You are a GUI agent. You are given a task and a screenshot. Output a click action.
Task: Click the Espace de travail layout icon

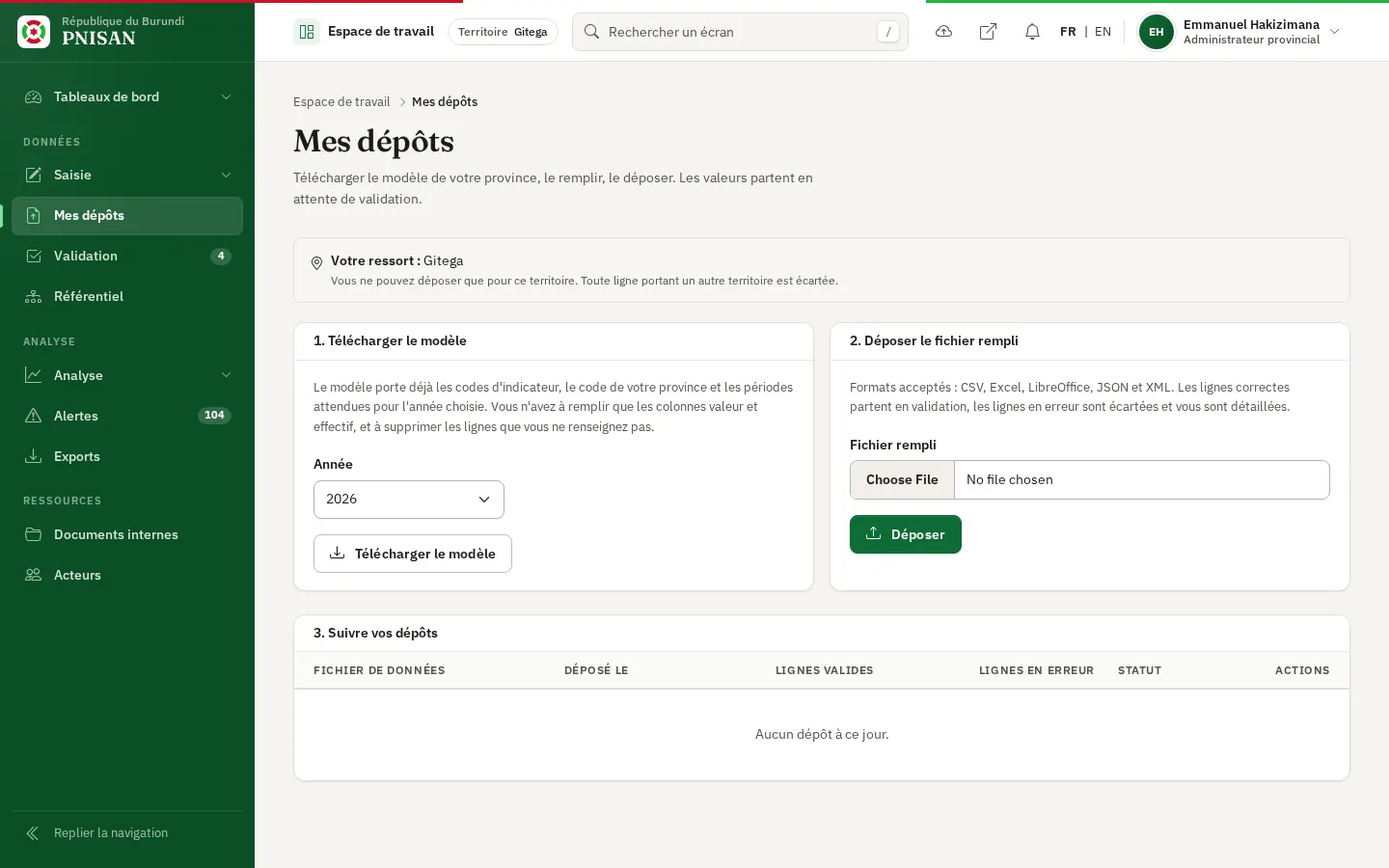(307, 32)
